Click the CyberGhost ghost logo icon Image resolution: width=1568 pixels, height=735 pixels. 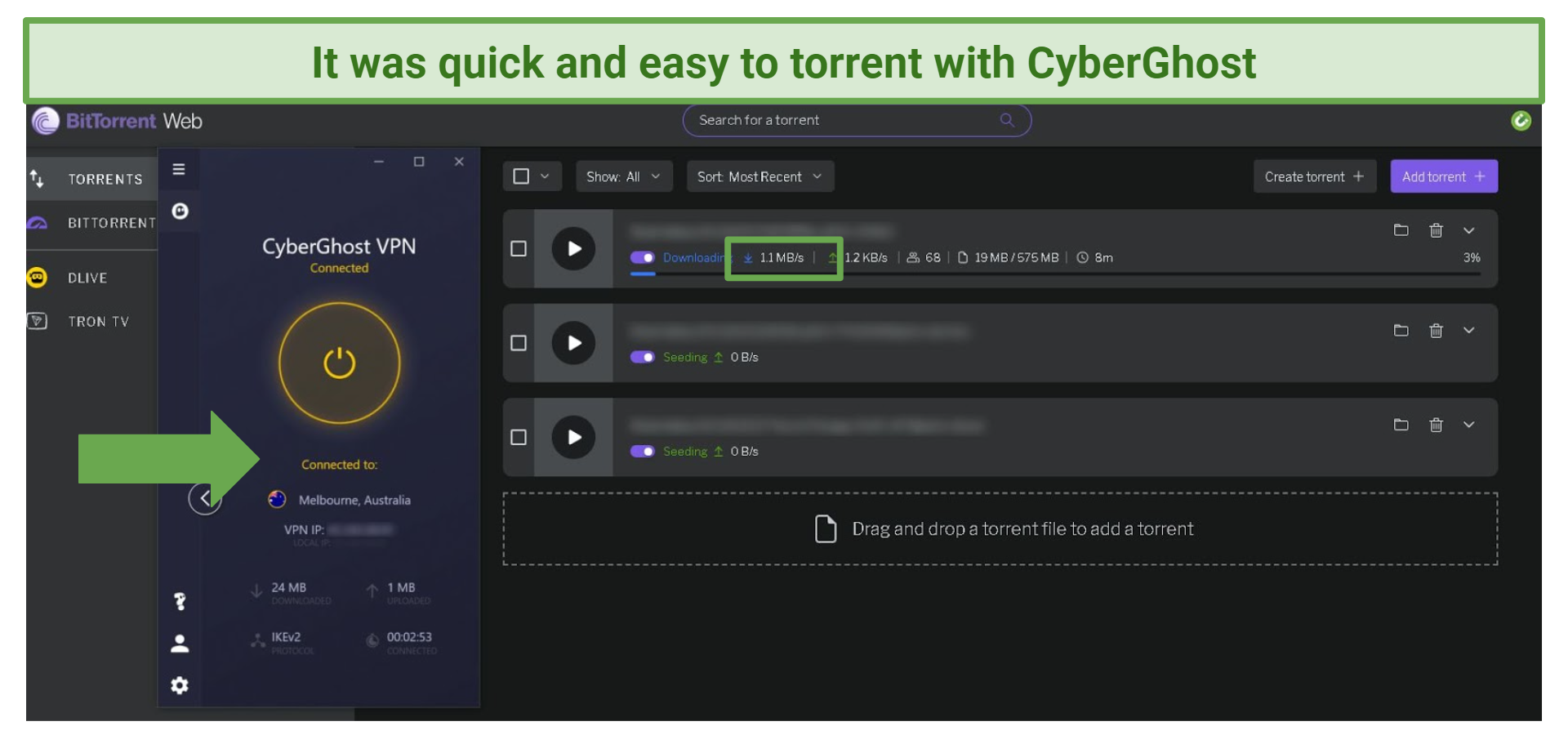point(180,212)
